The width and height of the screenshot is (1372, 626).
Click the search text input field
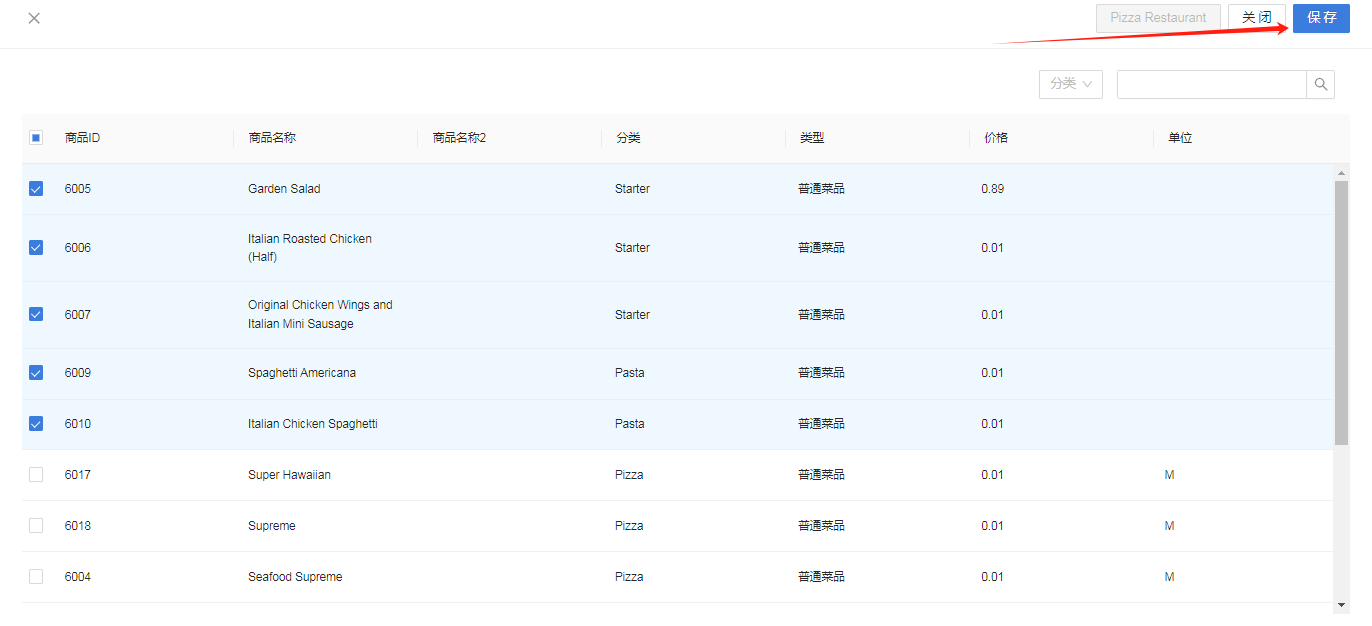(1212, 84)
